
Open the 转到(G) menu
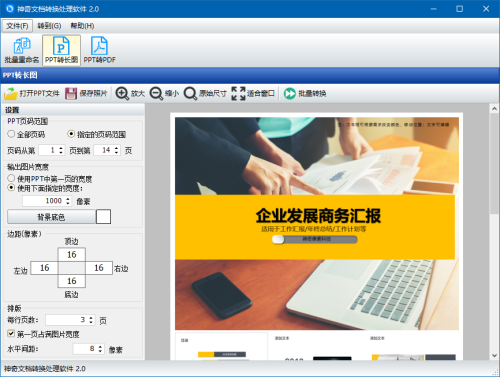click(49, 26)
